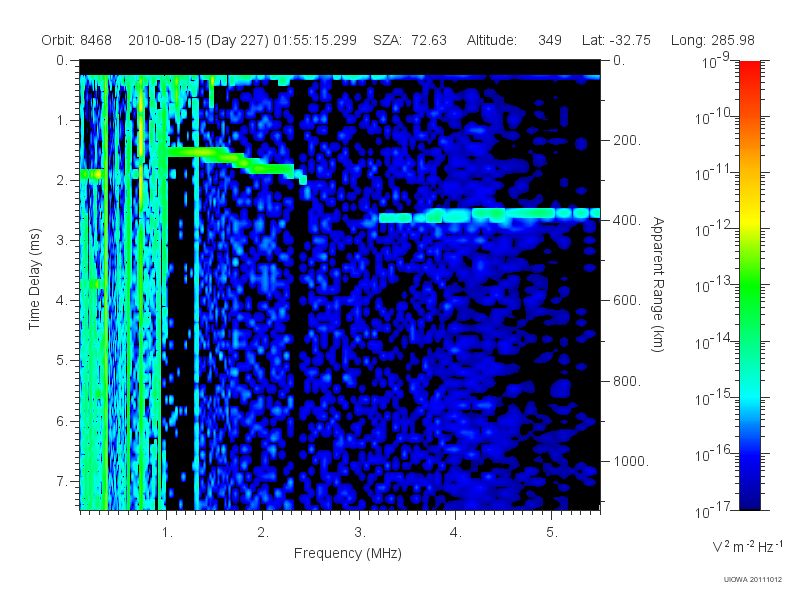
Task: Click the Altitude: 349 header text
Action: (514, 40)
